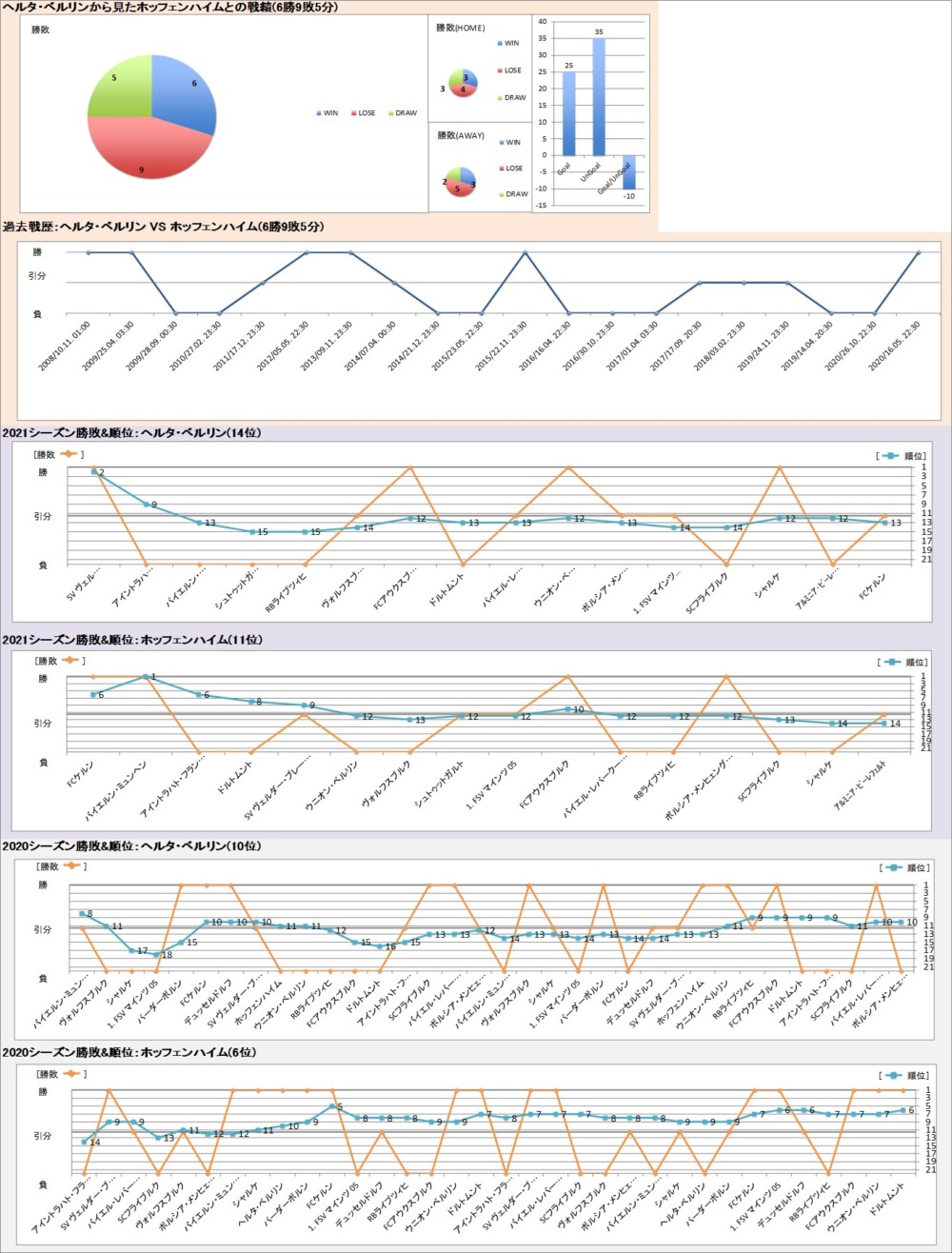The image size is (952, 1253).
Task: Click the 2008/10.11 data point in the history chart
Action: pyautogui.click(x=88, y=252)
